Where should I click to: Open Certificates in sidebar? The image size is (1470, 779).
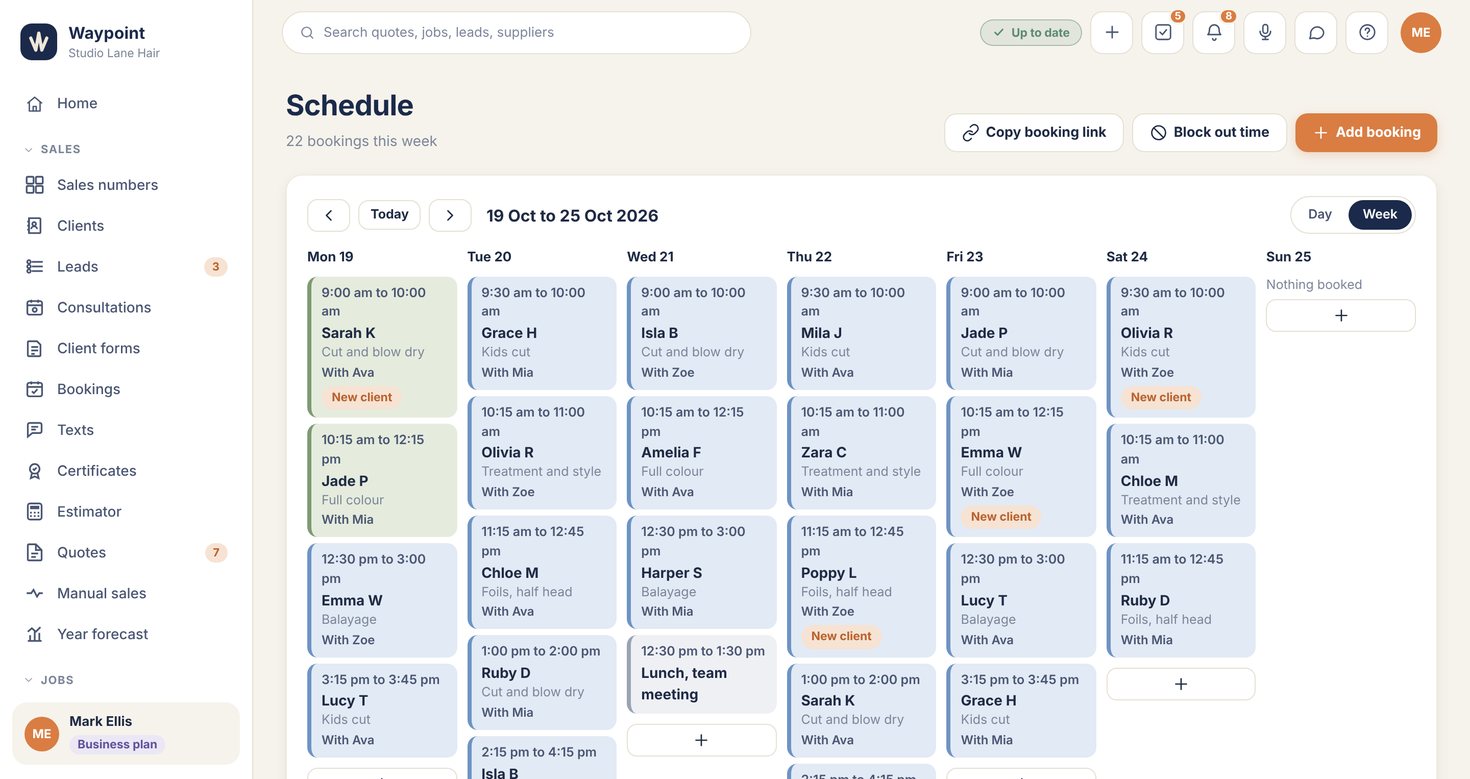[126, 471]
